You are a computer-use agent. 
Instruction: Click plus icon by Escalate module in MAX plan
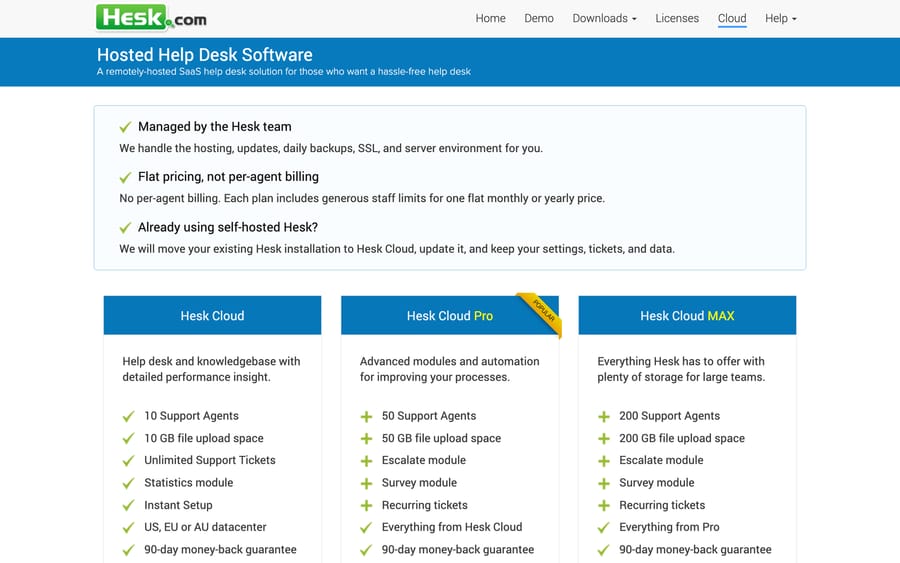click(604, 461)
